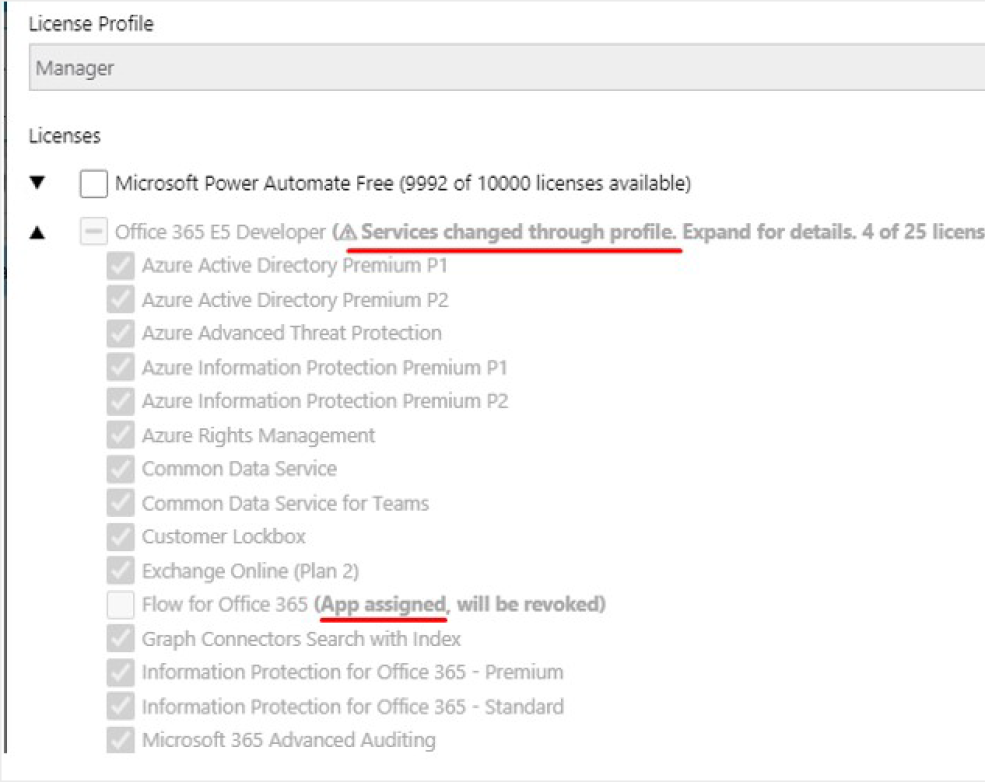Screen dimensions: 985x782
Task: Check the Flow for Office 365 checkbox
Action: [120, 604]
